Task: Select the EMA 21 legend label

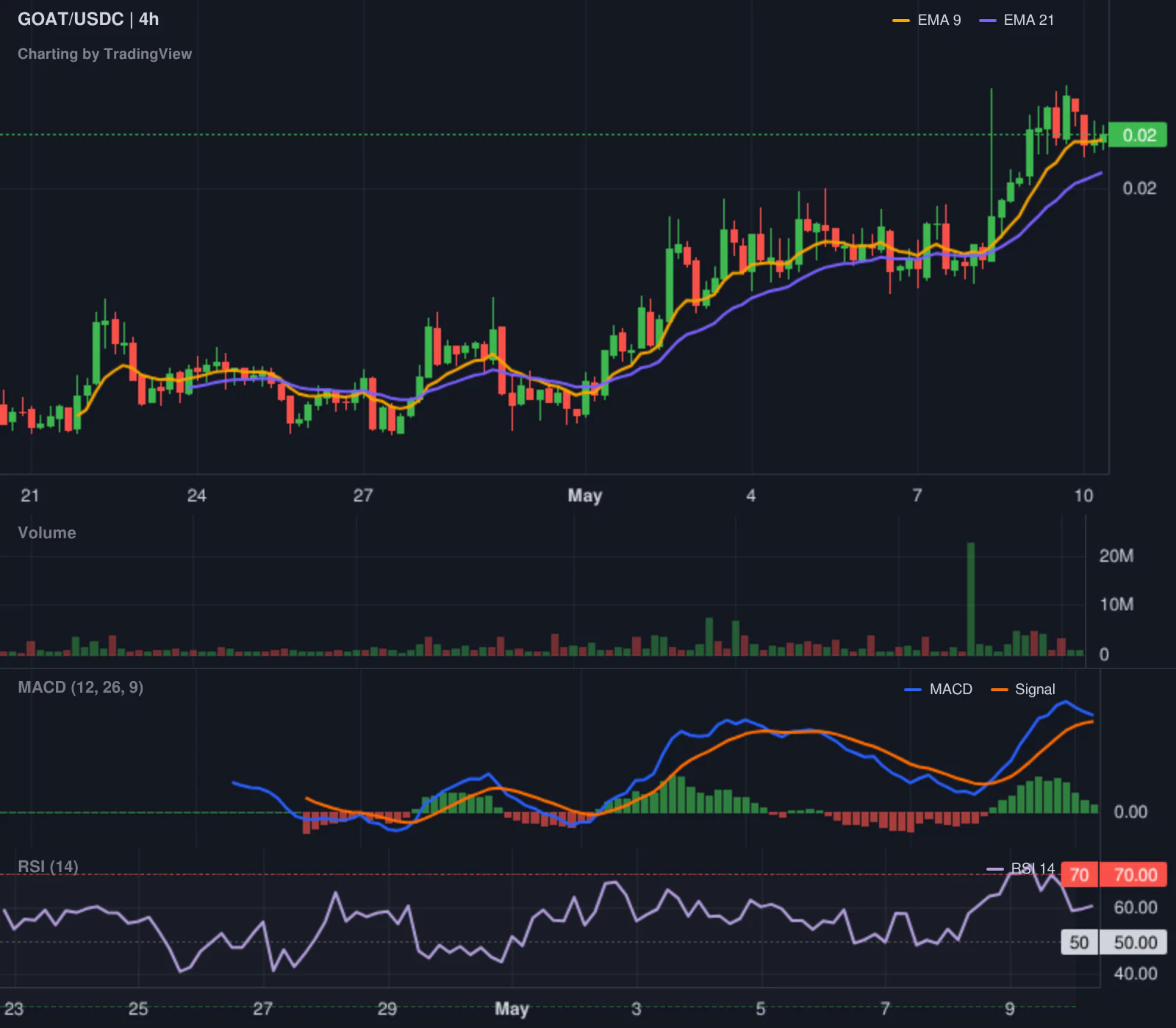Action: pos(1029,21)
